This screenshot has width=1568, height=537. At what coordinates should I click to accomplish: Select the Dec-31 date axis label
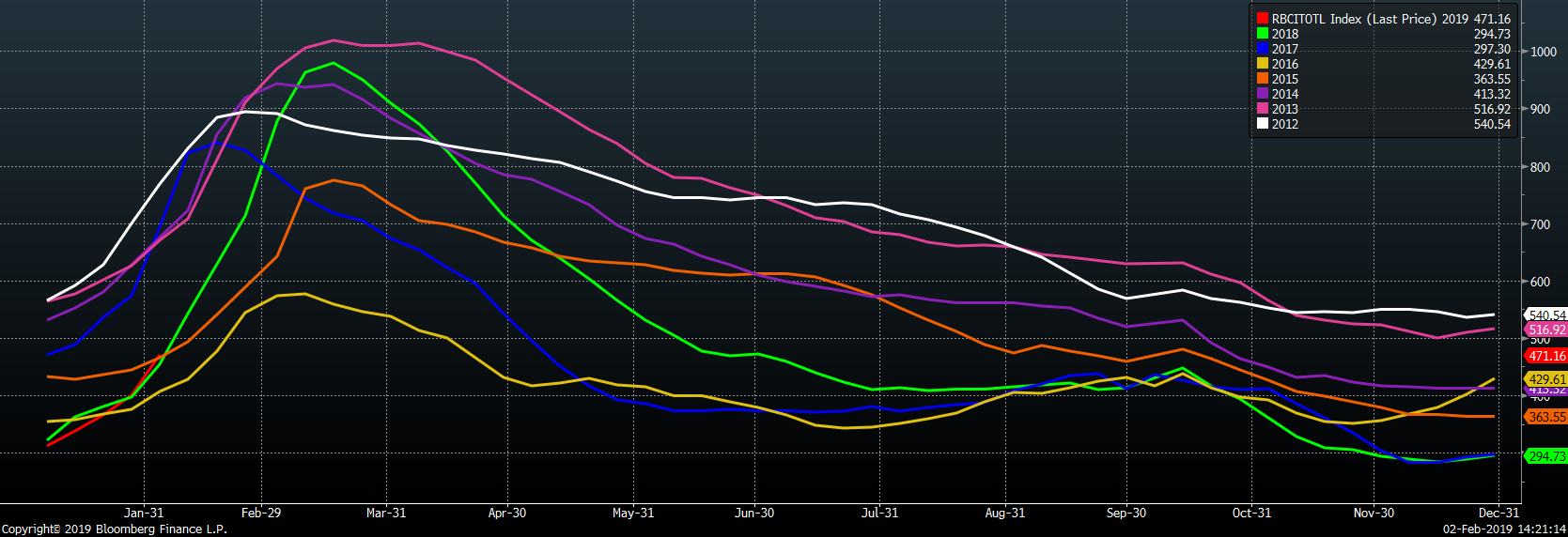click(1498, 513)
